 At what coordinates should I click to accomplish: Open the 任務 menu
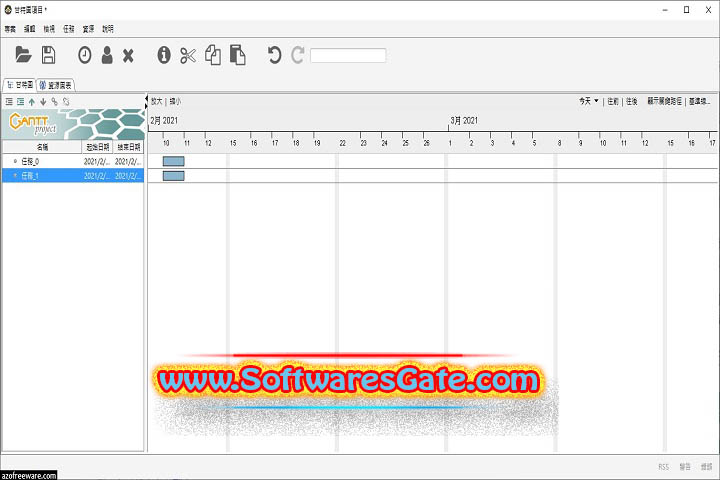click(69, 29)
